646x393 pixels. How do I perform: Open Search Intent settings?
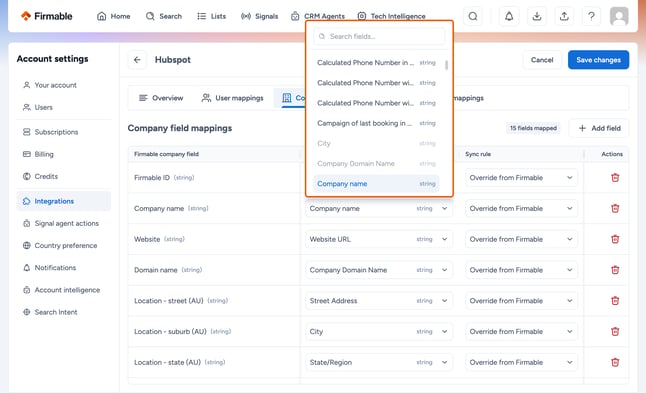coord(64,312)
